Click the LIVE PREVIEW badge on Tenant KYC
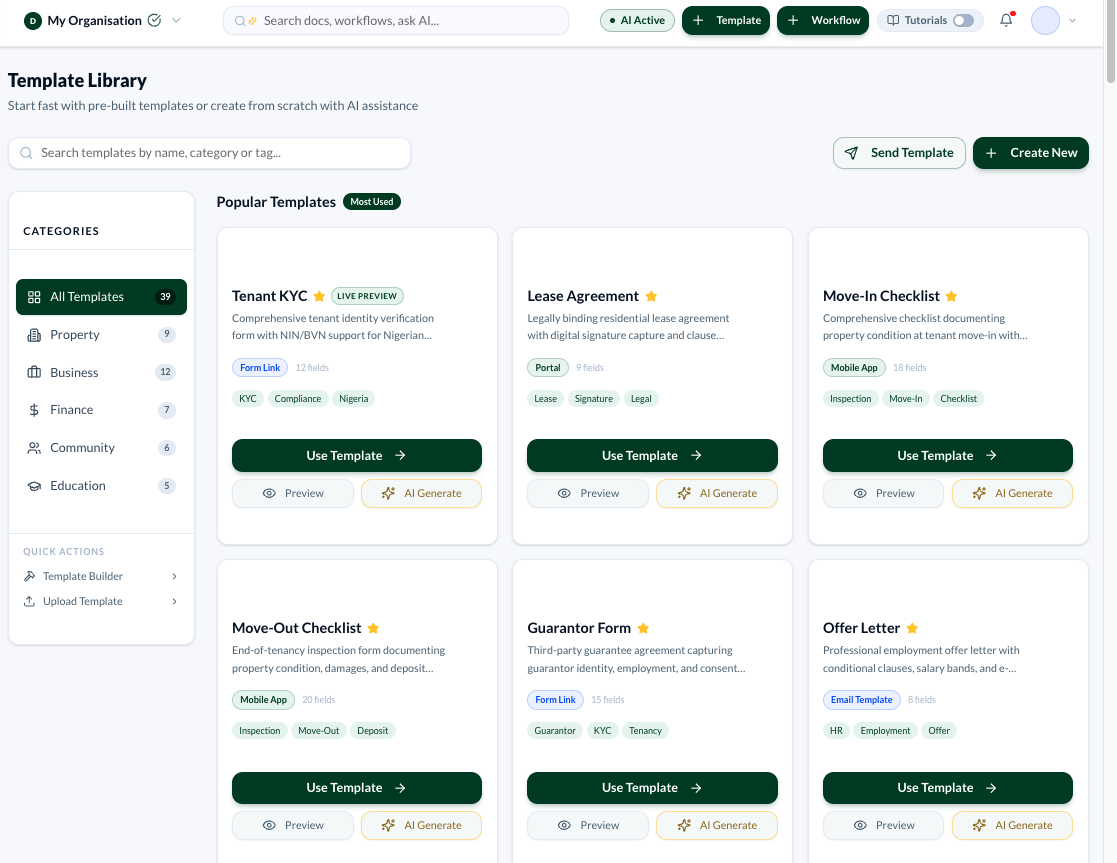Viewport: 1117px width, 863px height. (x=367, y=296)
